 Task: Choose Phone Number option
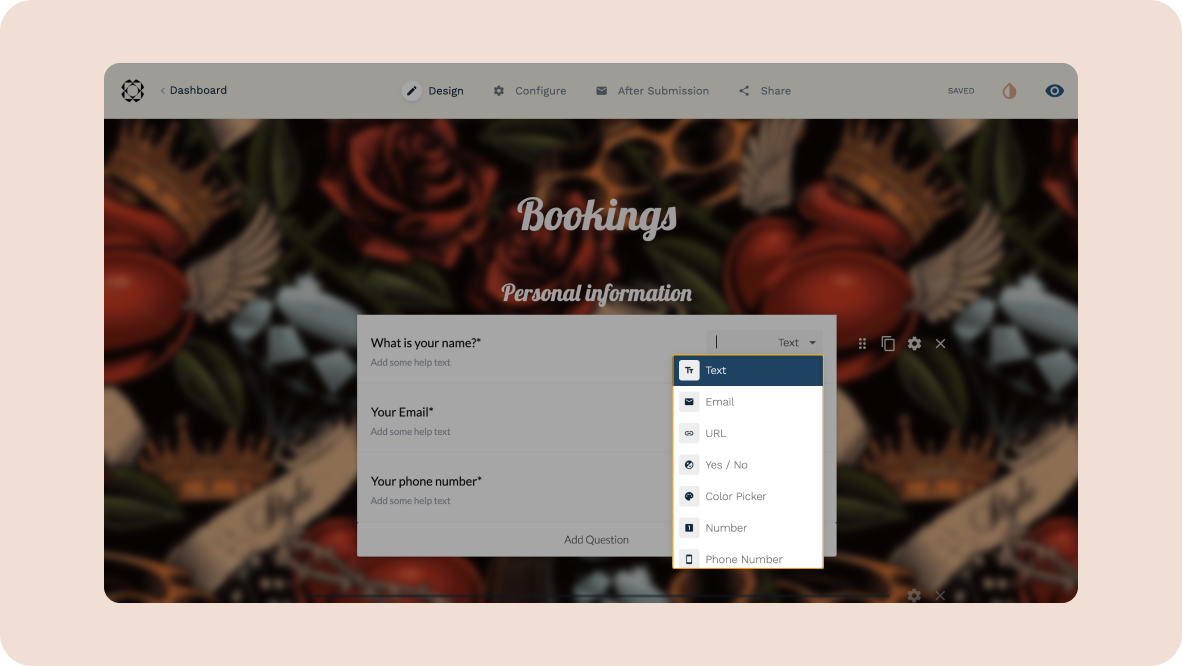[748, 559]
